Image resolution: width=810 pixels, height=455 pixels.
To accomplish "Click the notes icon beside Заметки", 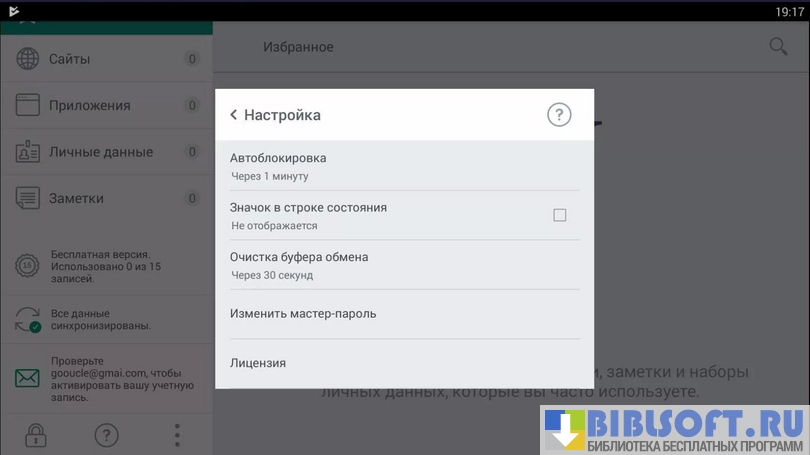I will coord(27,198).
